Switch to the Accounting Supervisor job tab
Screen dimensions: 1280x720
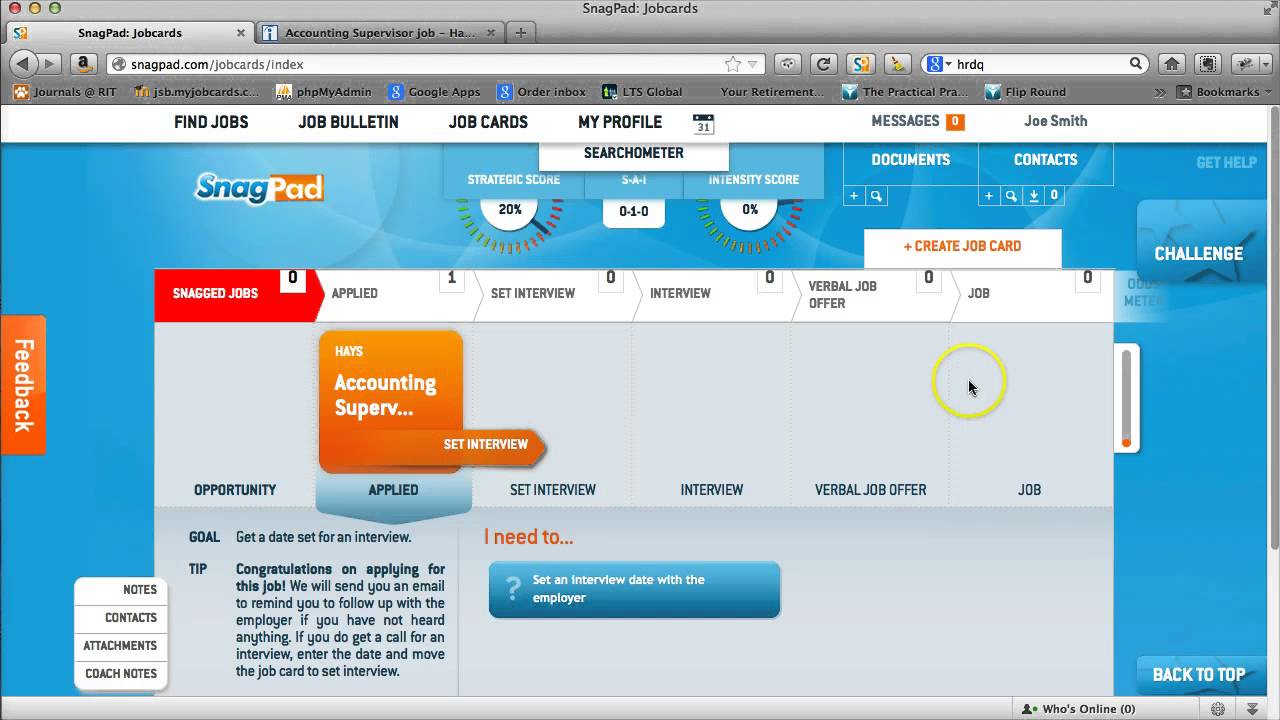coord(379,33)
